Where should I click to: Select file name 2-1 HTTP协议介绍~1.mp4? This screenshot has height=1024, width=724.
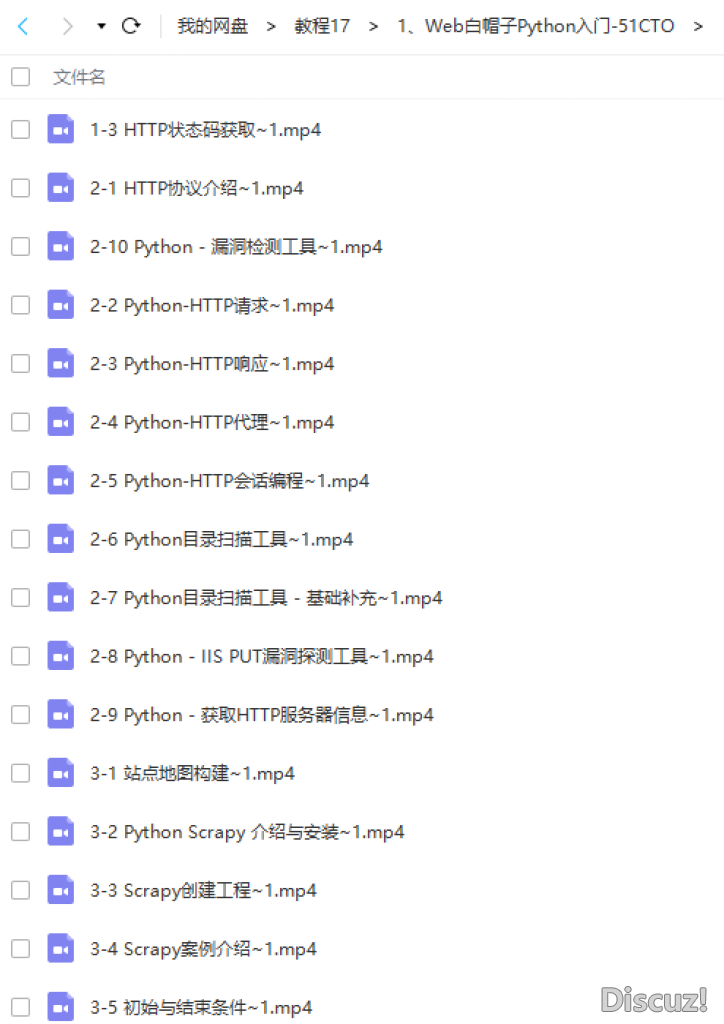(x=197, y=189)
